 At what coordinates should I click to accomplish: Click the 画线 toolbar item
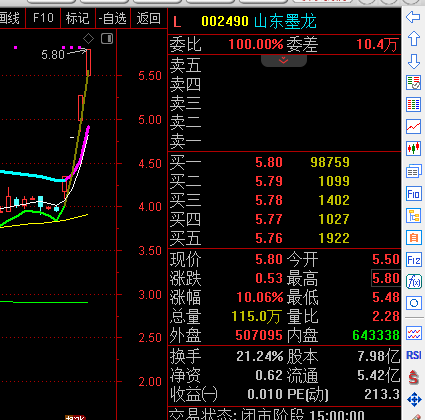tap(9, 18)
